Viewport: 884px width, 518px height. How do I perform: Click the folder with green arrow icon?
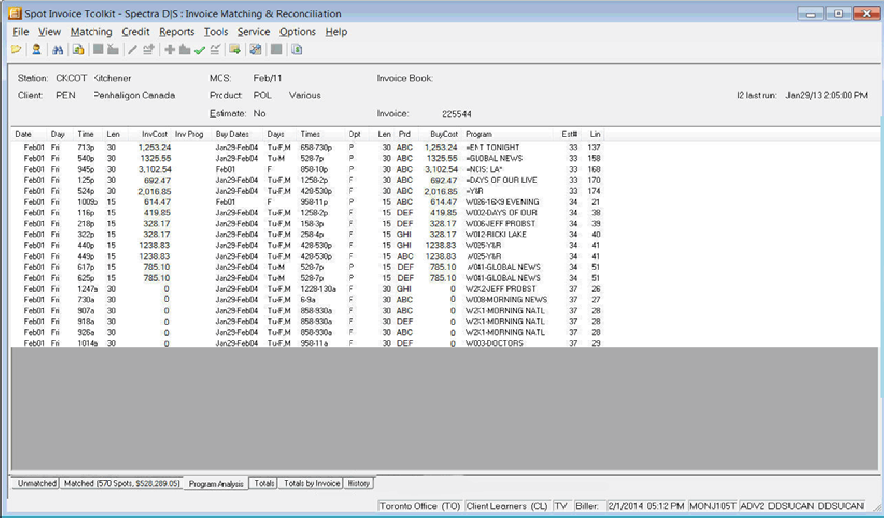(x=235, y=50)
